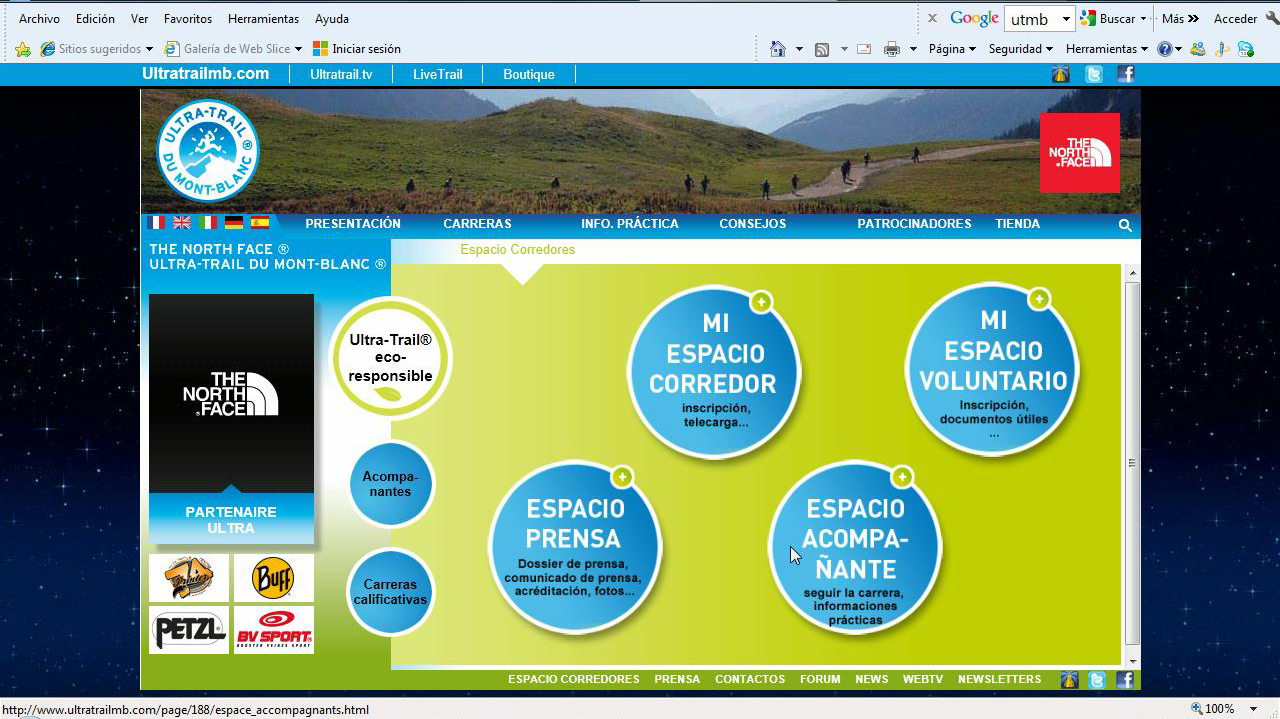Open the Google search box dropdown arrow
The width and height of the screenshot is (1280, 719).
[1066, 19]
